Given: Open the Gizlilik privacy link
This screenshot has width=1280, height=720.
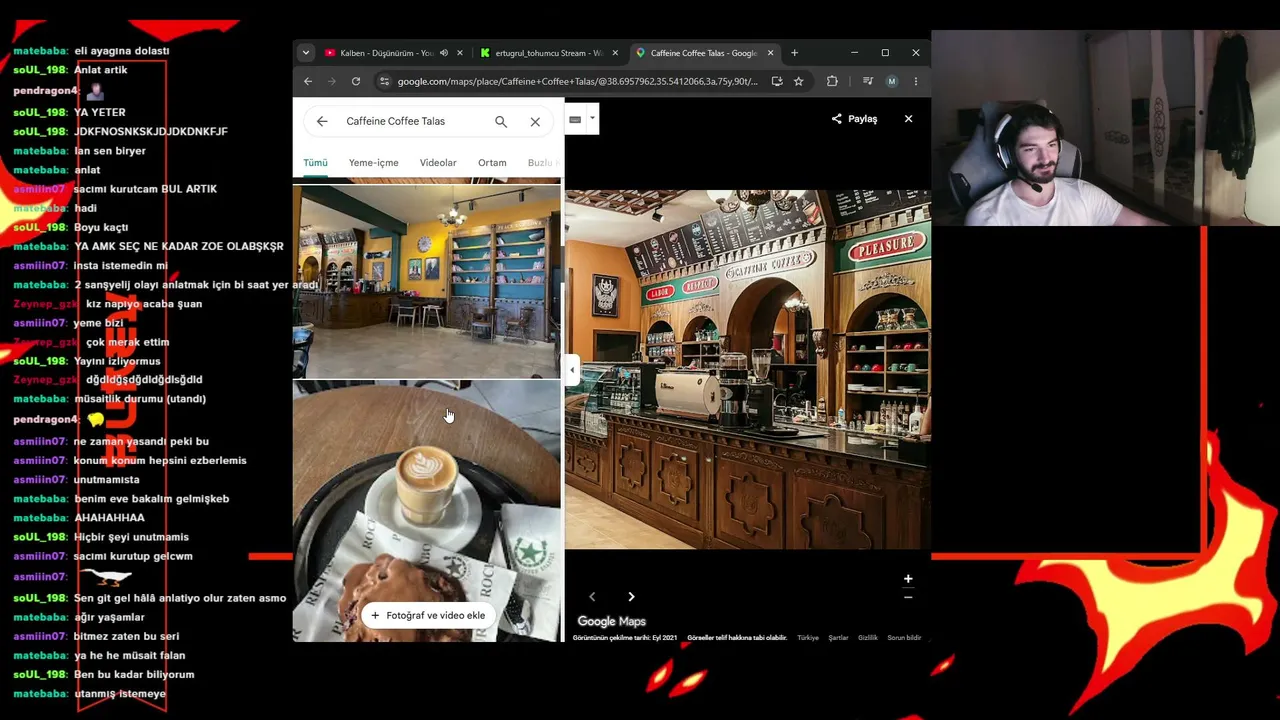Looking at the screenshot, I should (x=868, y=638).
